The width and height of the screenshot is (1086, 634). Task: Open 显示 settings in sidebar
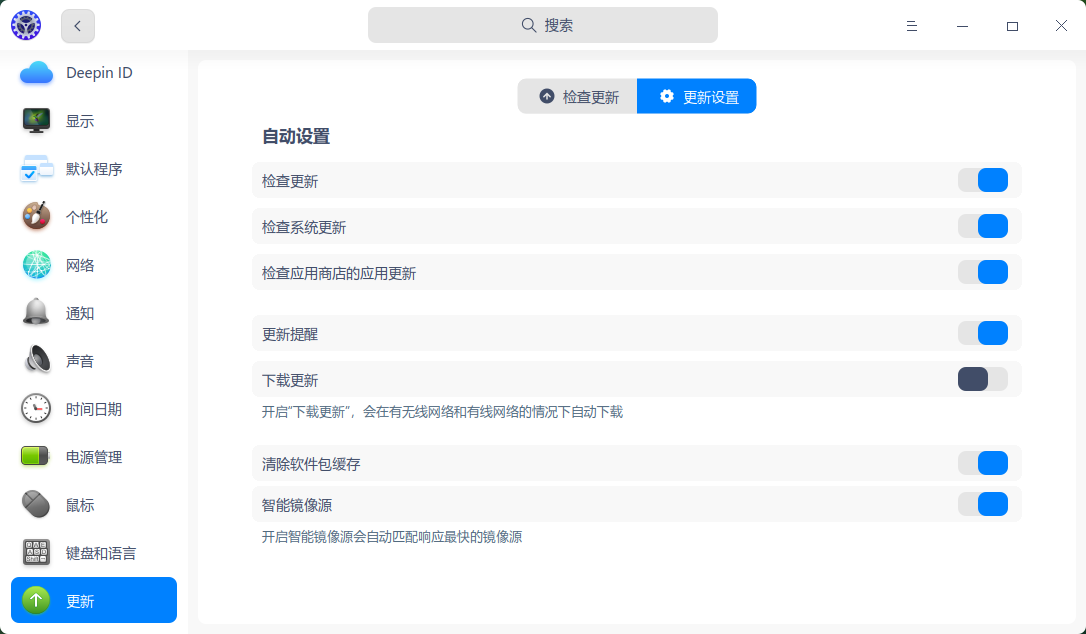click(94, 121)
